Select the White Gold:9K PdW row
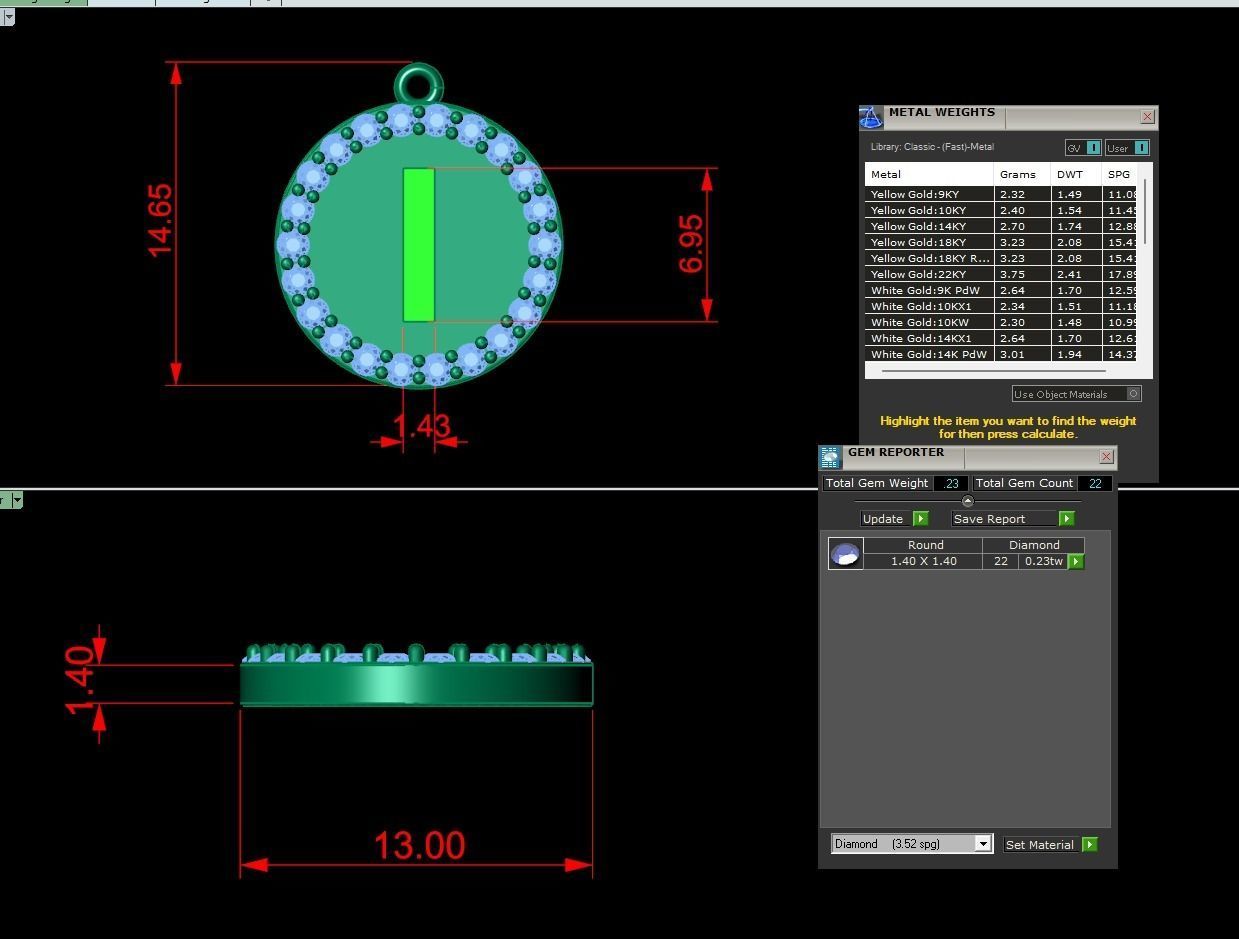This screenshot has width=1239, height=939. pyautogui.click(x=1002, y=291)
